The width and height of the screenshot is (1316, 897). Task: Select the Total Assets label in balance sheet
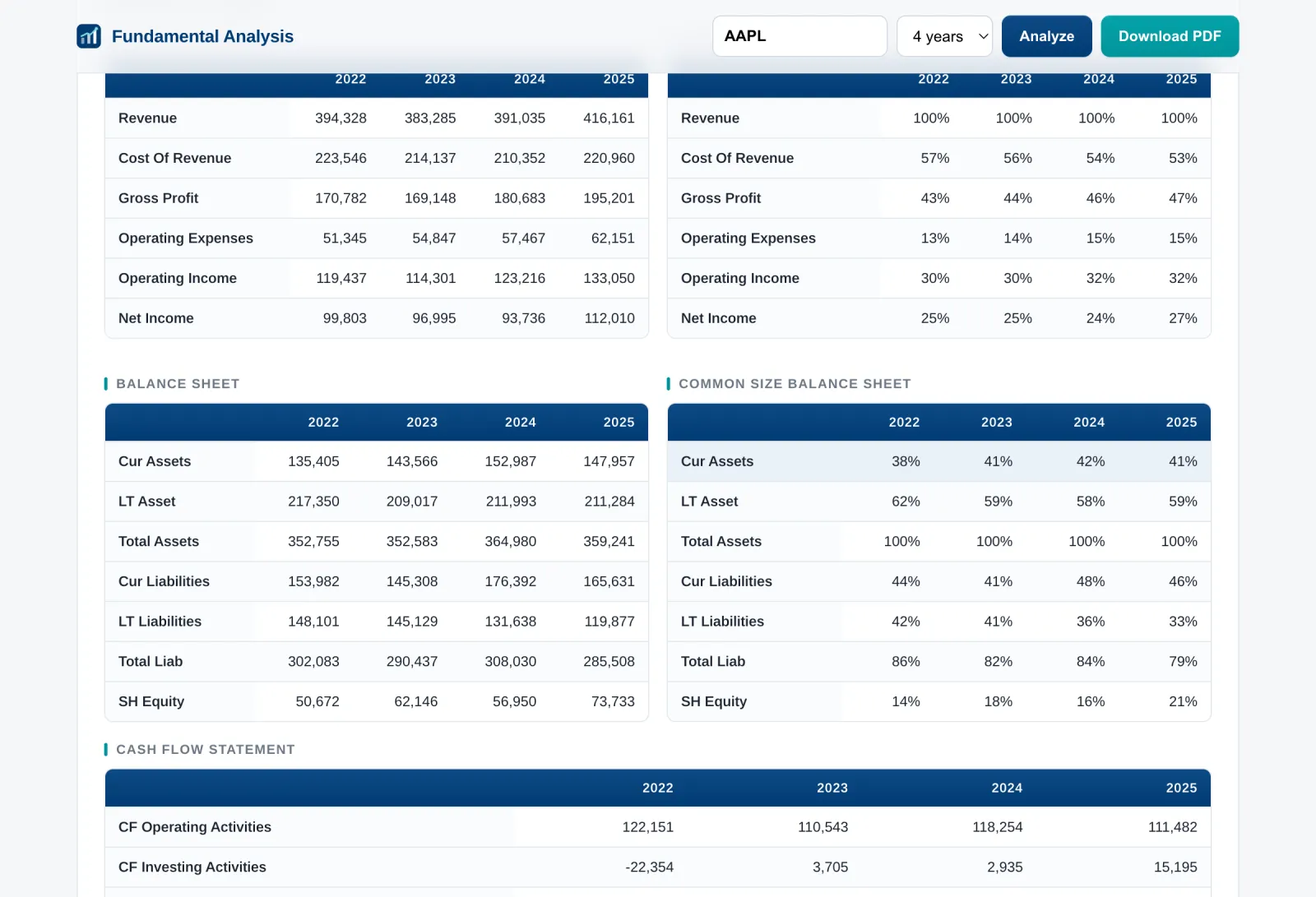click(x=159, y=542)
